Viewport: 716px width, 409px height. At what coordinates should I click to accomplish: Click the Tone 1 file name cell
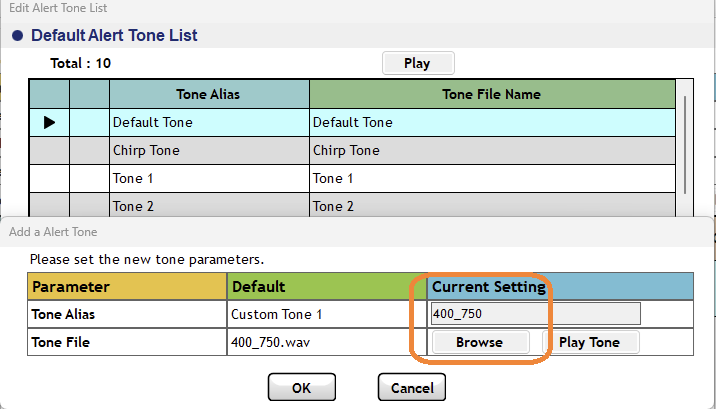(492, 178)
